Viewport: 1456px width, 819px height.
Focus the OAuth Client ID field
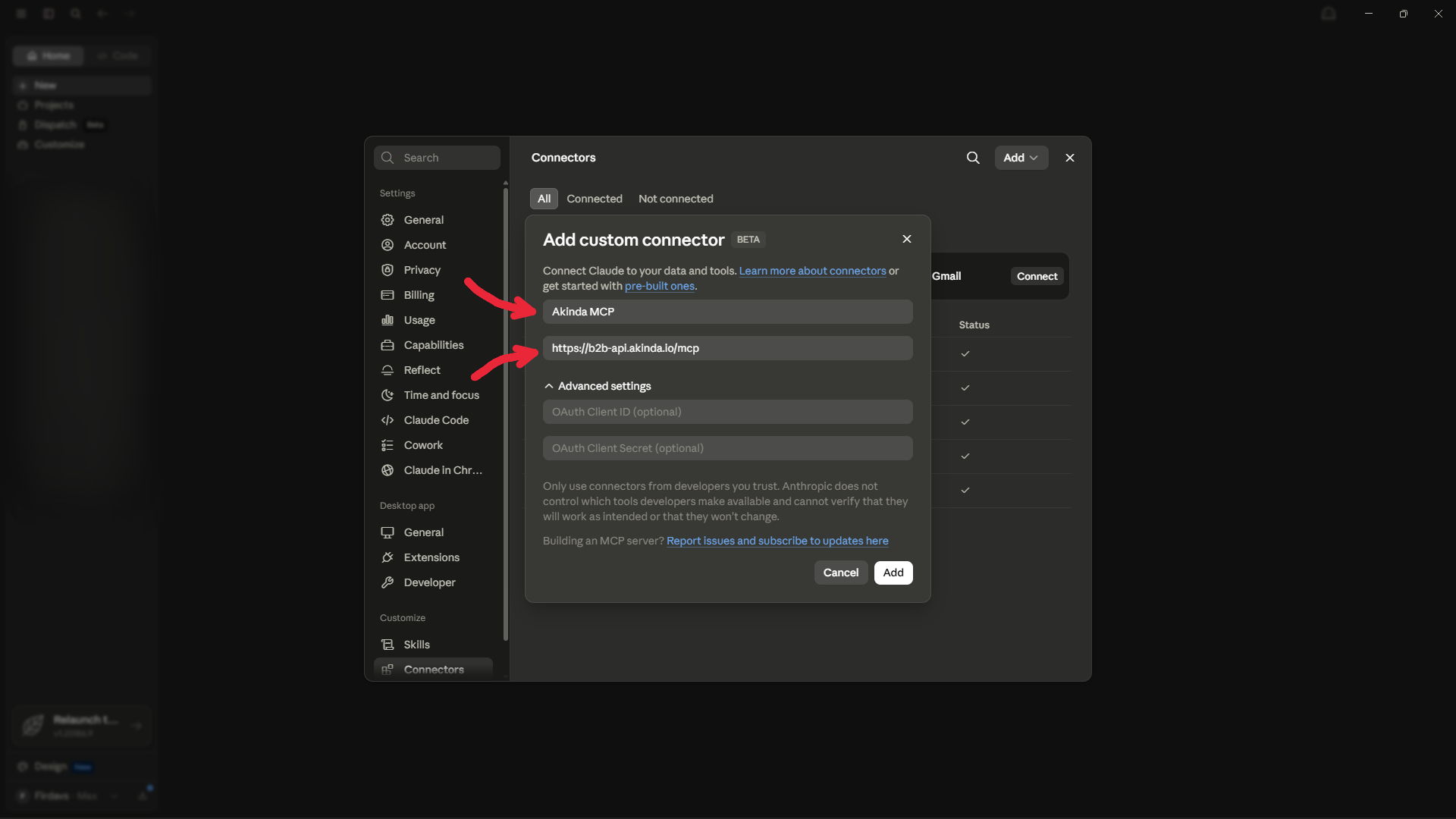[x=728, y=412]
